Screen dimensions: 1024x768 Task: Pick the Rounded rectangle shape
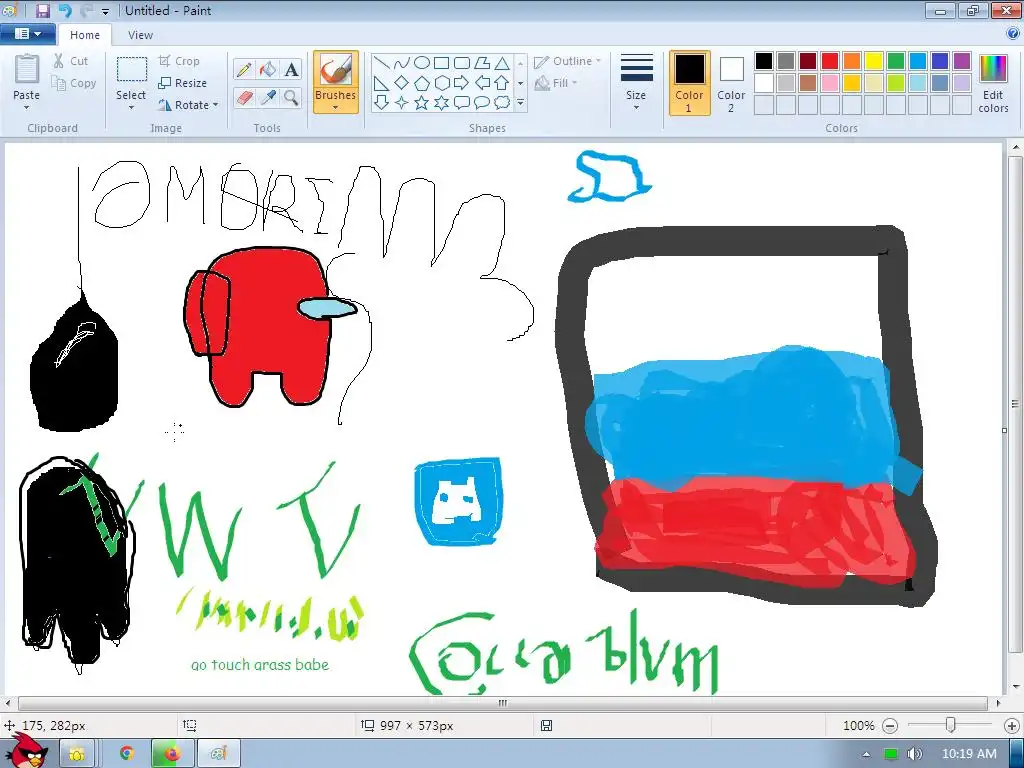click(x=462, y=63)
